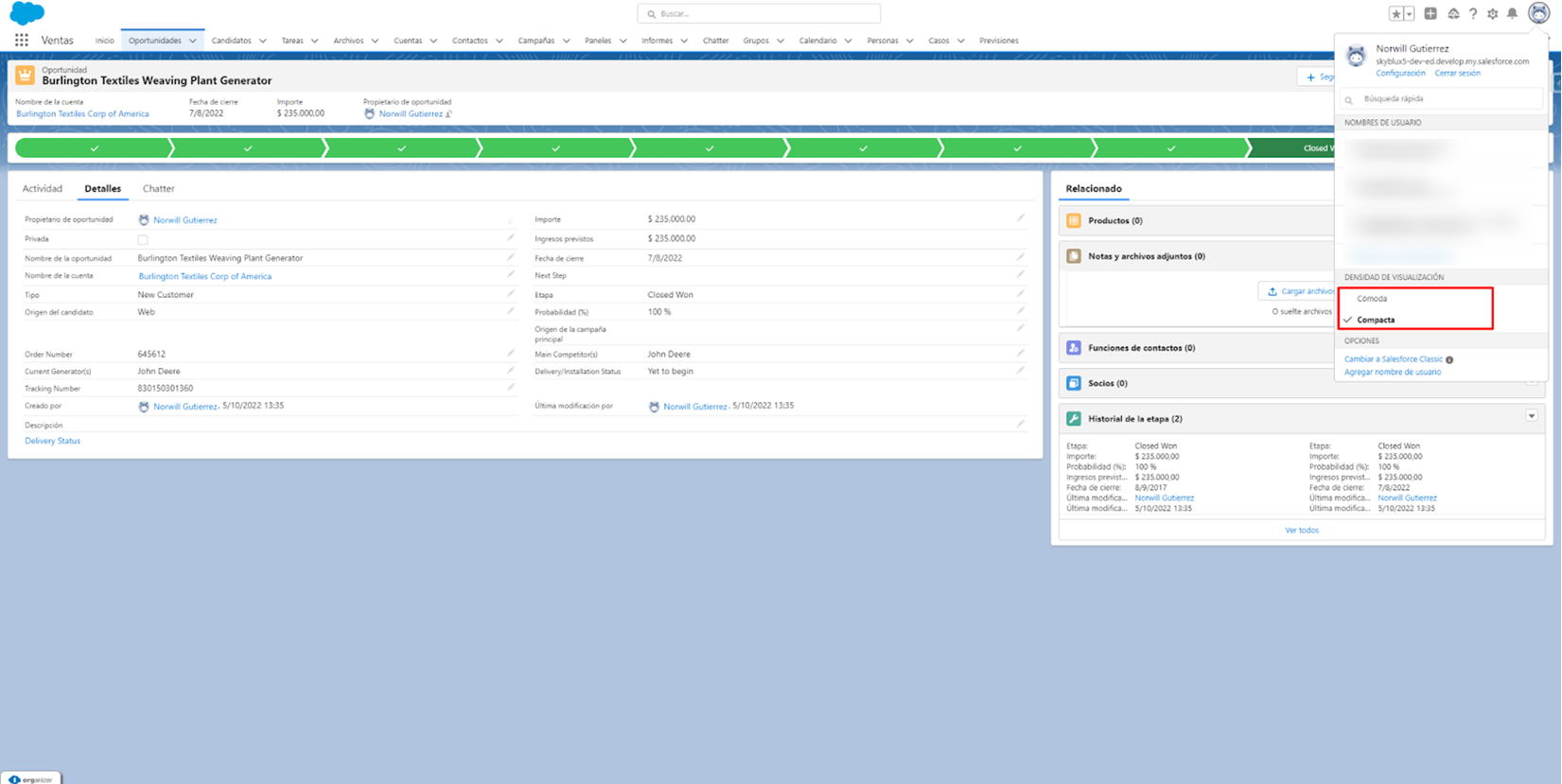Viewport: 1562px width, 784px height.
Task: Toggle the Privada checkbox
Action: 143,240
